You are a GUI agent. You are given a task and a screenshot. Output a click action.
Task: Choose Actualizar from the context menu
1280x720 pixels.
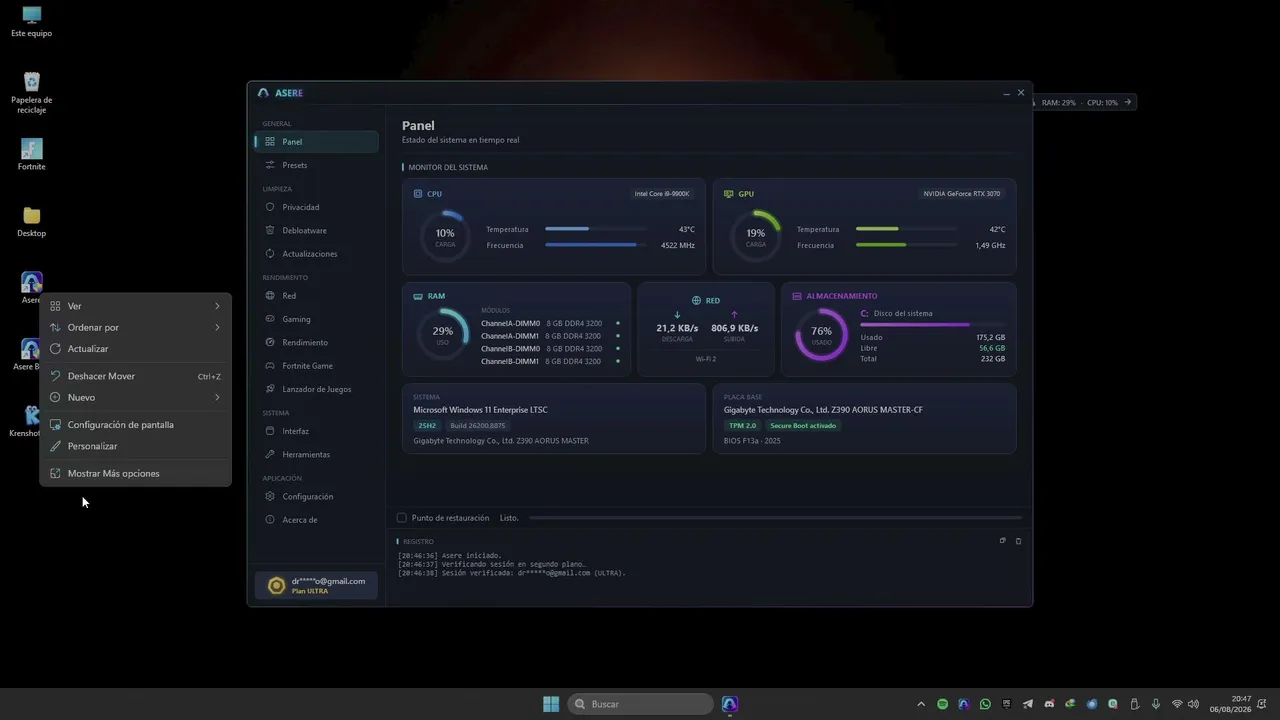(135, 349)
